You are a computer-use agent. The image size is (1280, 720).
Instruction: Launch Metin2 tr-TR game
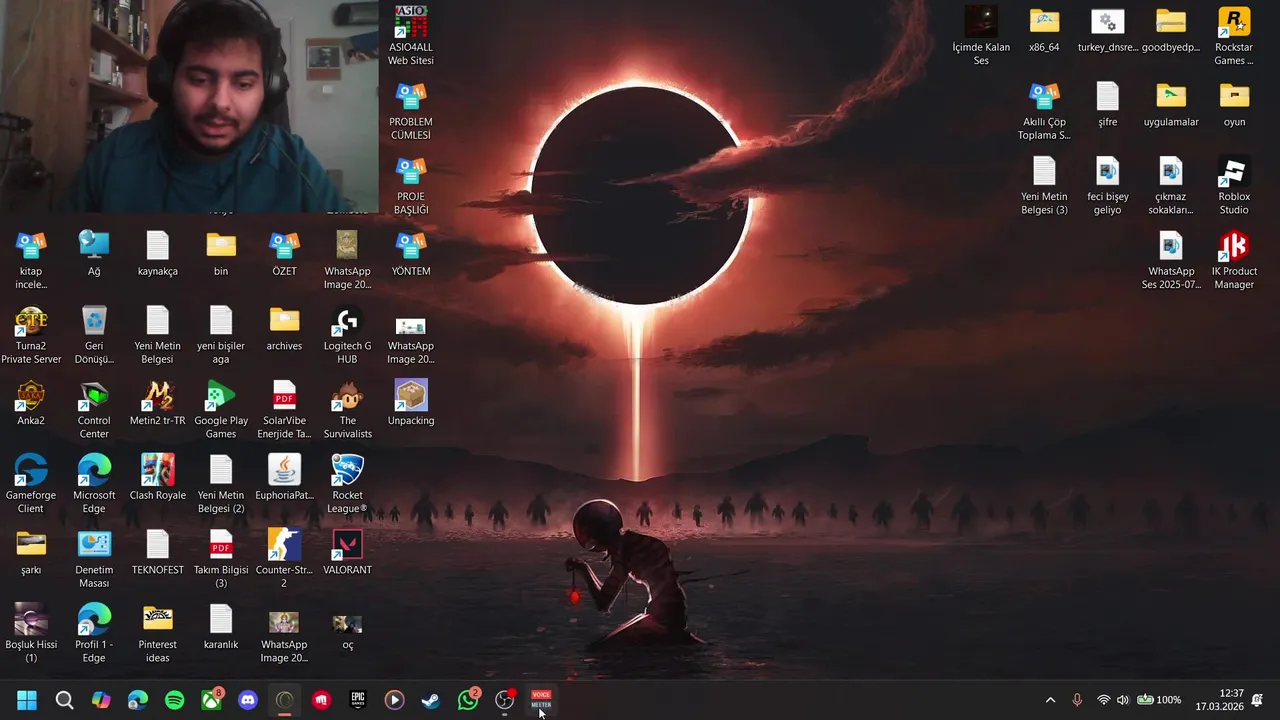(158, 402)
